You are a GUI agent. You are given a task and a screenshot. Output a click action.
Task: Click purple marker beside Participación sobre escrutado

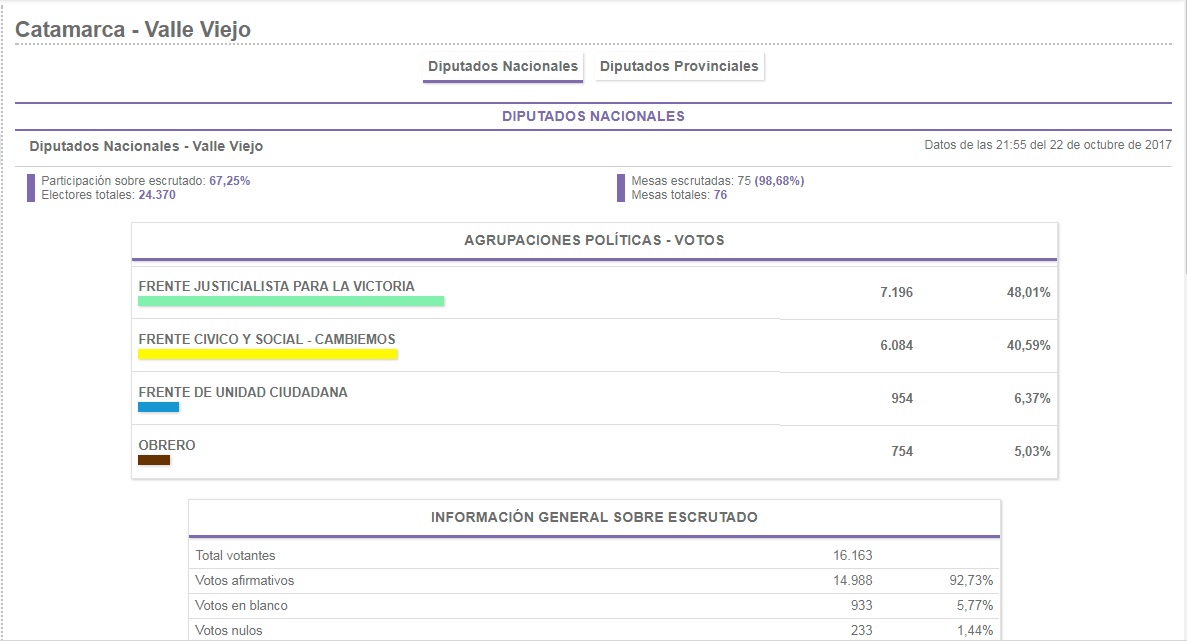point(31,188)
